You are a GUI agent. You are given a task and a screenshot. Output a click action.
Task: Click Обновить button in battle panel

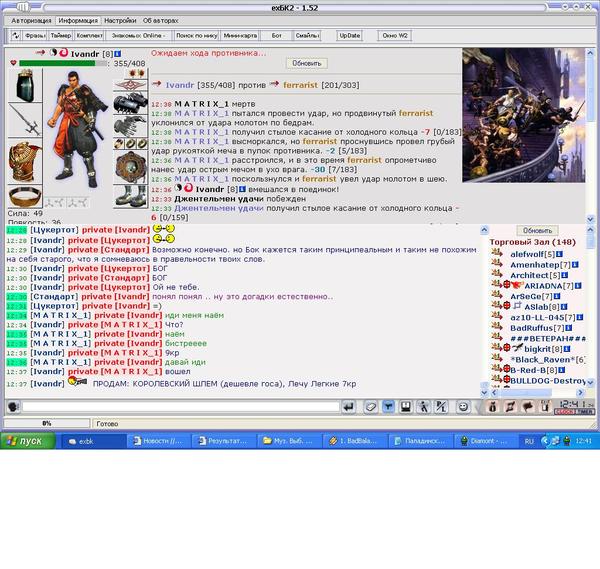pos(307,63)
